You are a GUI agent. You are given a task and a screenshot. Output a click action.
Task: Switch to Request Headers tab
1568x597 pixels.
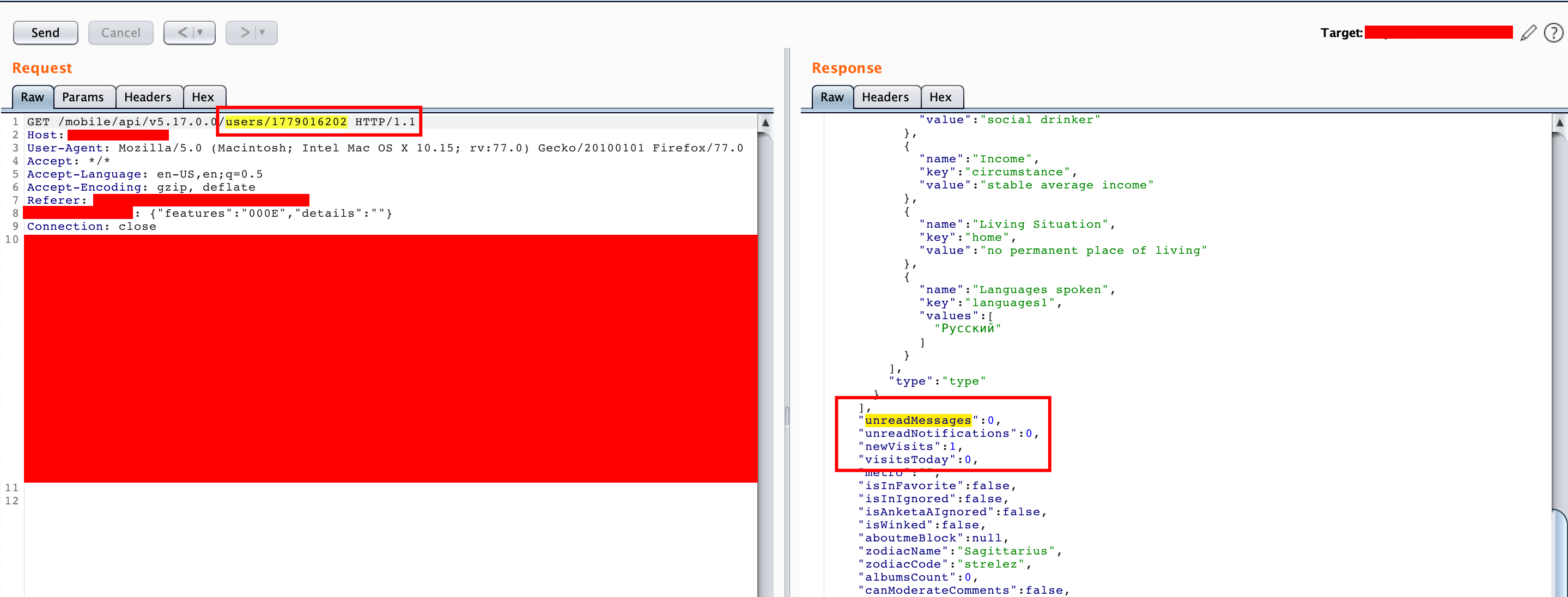(147, 98)
